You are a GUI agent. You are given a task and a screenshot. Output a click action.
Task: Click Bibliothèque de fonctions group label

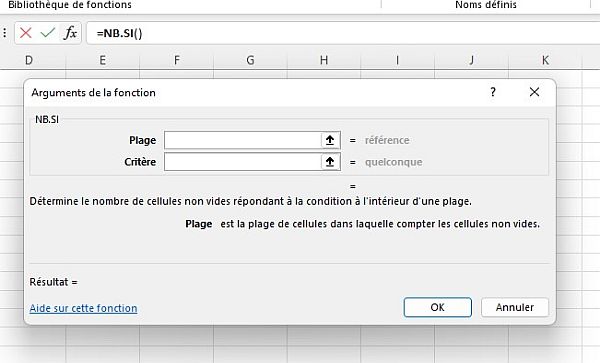(x=70, y=5)
